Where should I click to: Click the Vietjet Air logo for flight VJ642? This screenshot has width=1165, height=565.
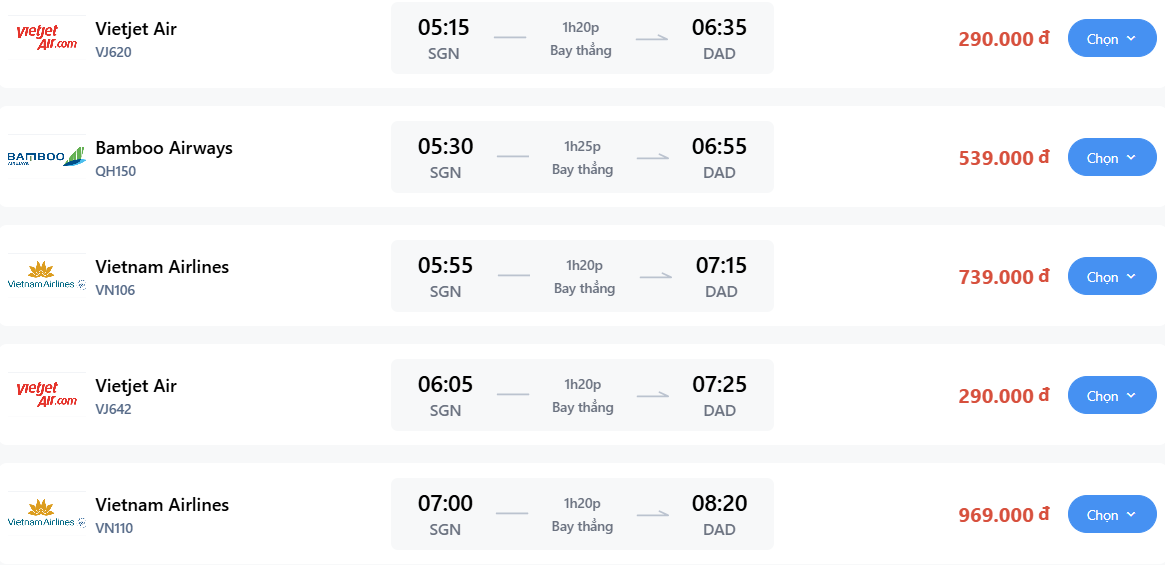coord(47,395)
